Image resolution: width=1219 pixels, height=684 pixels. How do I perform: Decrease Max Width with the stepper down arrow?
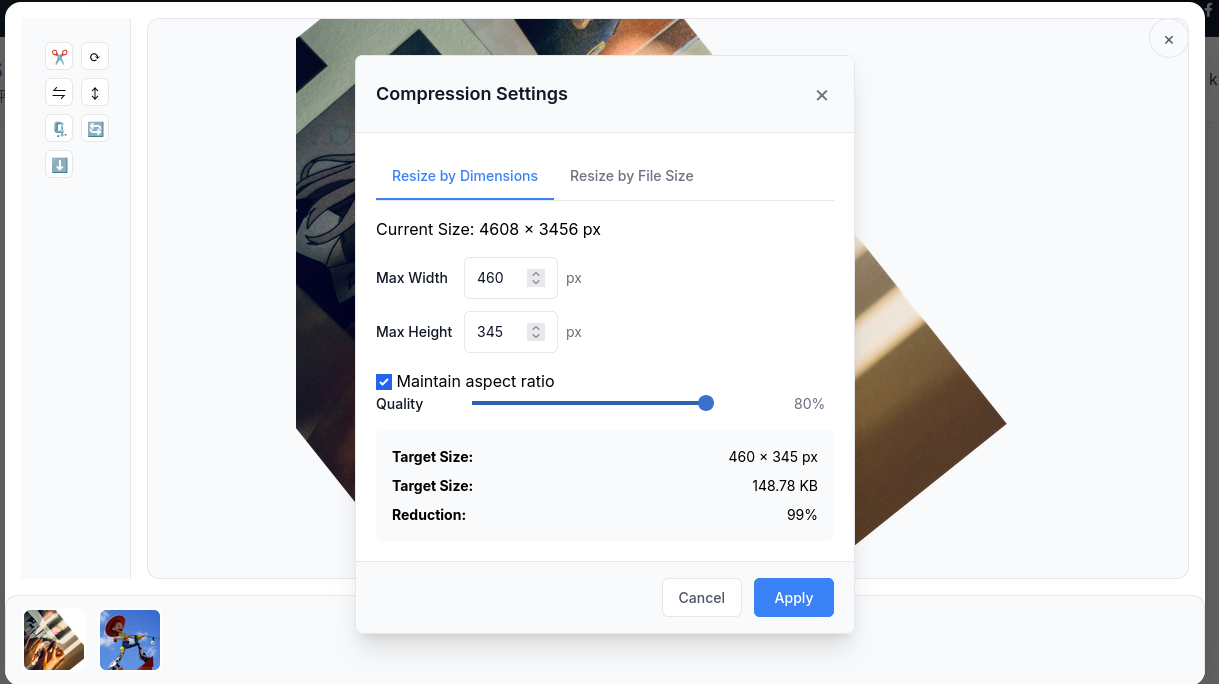[536, 283]
